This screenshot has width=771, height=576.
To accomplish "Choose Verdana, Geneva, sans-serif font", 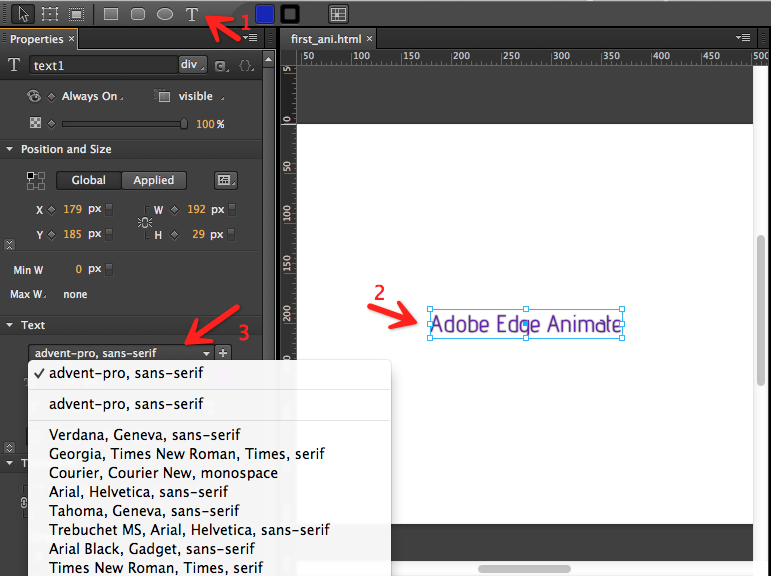I will coord(209,435).
